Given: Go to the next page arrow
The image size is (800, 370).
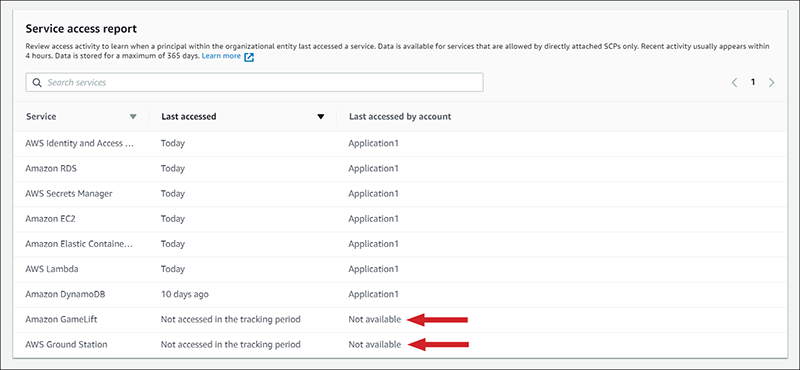Looking at the screenshot, I should (x=771, y=82).
